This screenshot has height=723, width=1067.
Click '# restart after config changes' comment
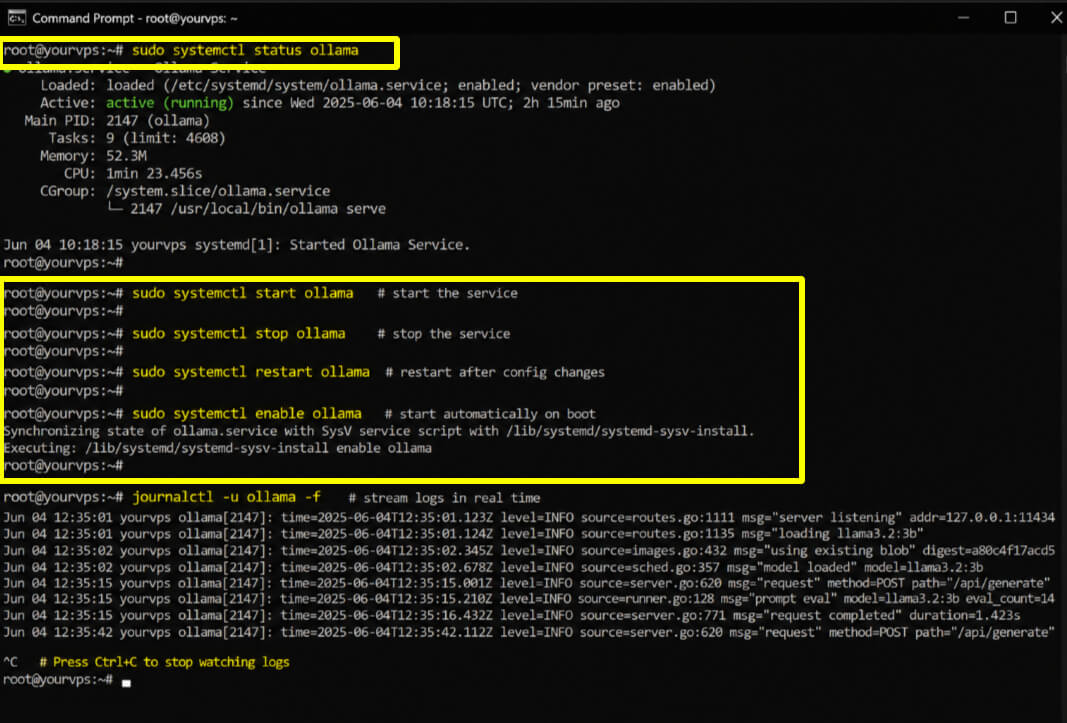[495, 372]
